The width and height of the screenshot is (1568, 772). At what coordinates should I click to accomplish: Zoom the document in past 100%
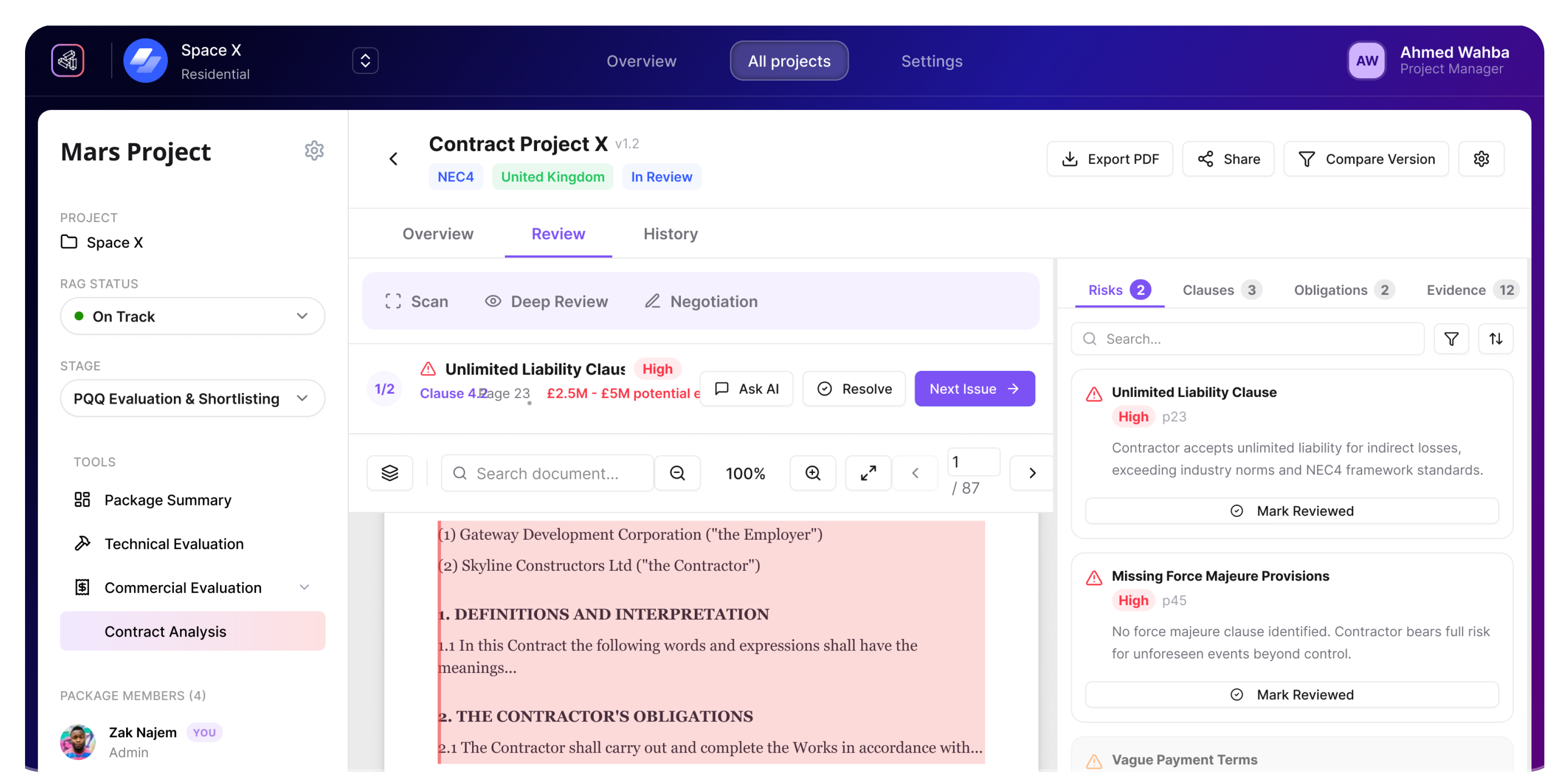tap(812, 472)
